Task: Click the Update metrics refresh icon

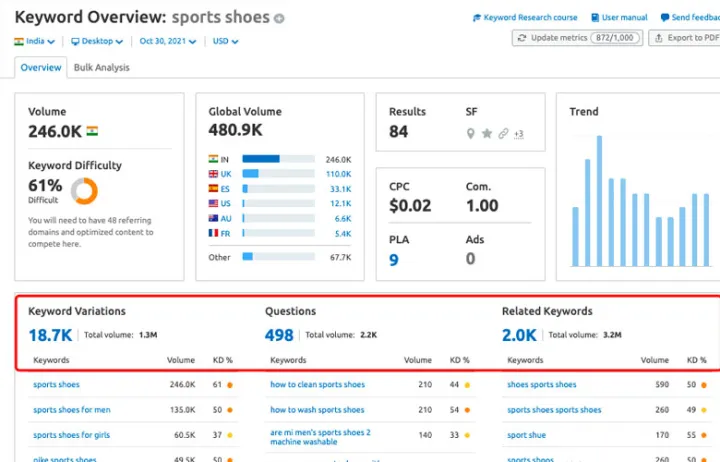Action: point(522,38)
